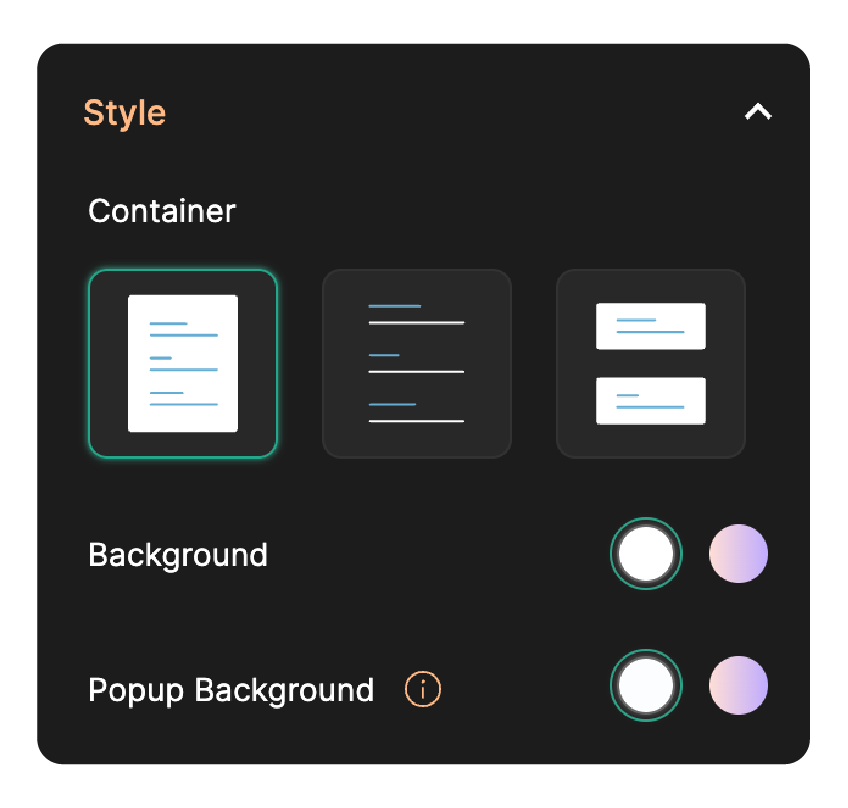Click the Style section header
Screen dimensions: 848x808
click(x=125, y=113)
